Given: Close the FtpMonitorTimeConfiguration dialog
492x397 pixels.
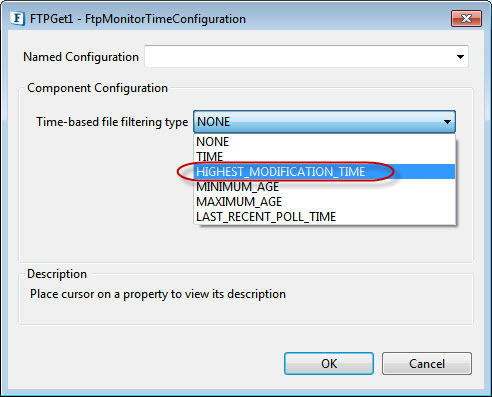Looking at the screenshot, I should [466, 18].
